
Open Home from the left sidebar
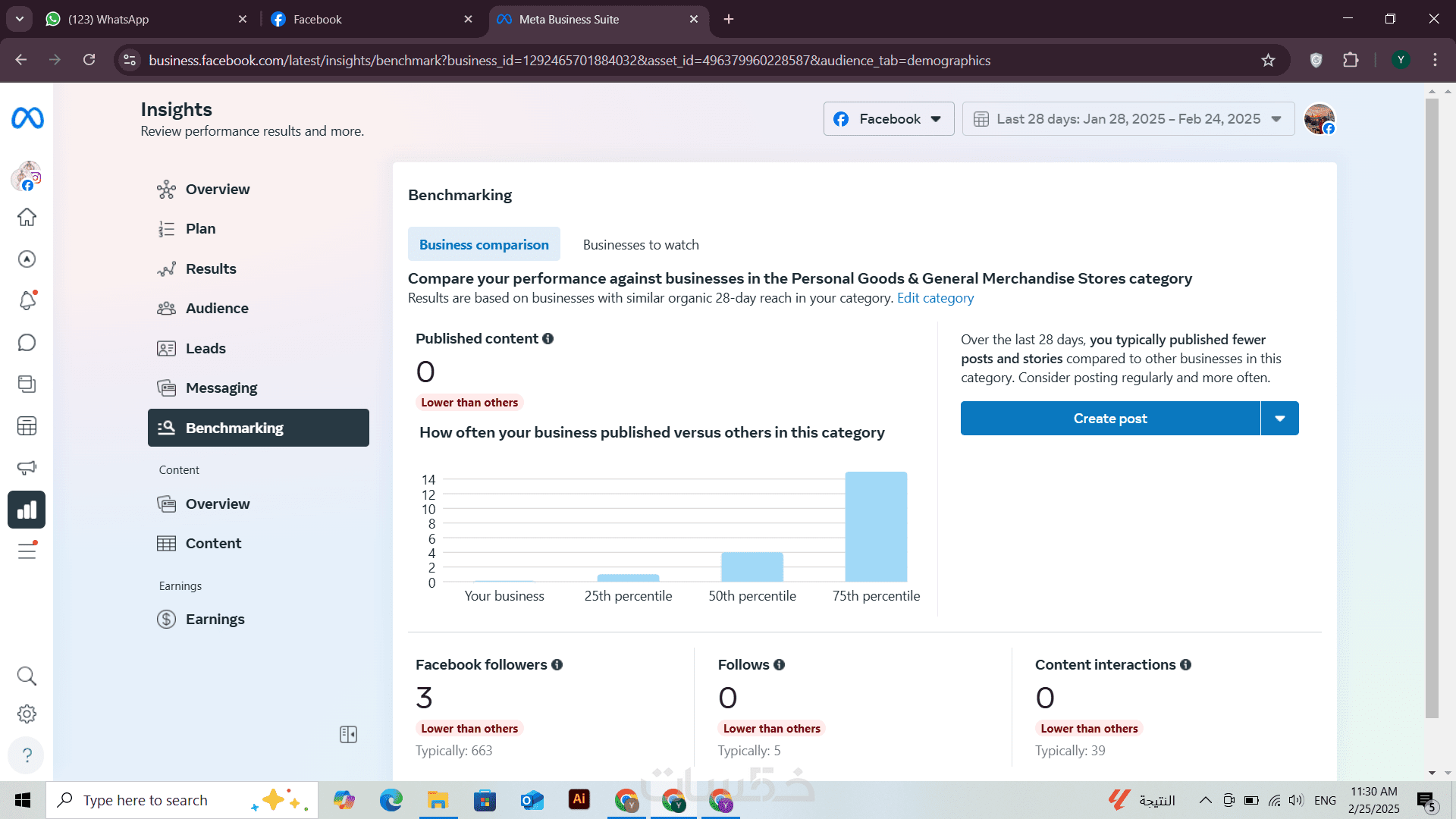click(x=27, y=218)
